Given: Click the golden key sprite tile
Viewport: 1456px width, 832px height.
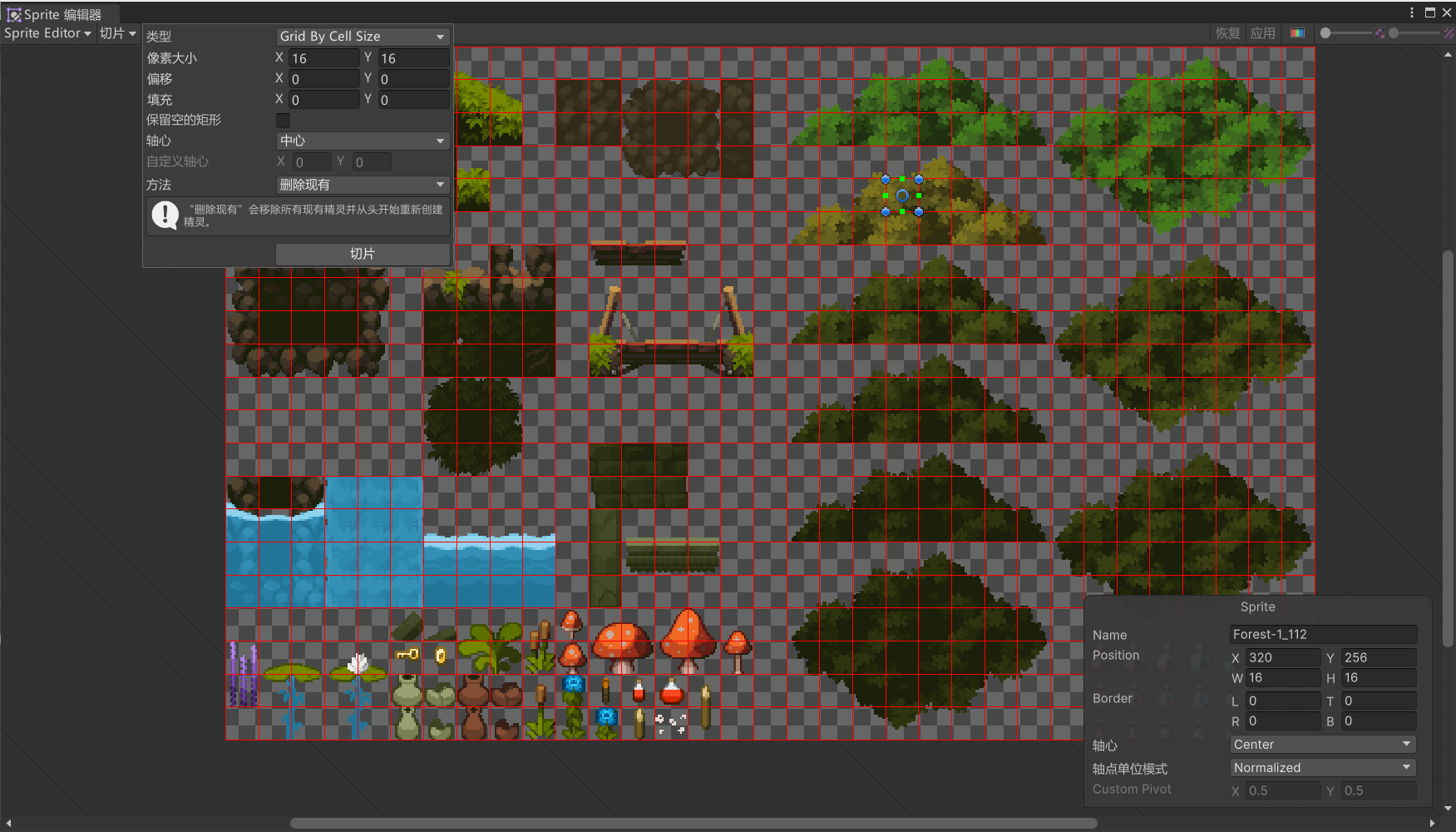Looking at the screenshot, I should pos(407,655).
